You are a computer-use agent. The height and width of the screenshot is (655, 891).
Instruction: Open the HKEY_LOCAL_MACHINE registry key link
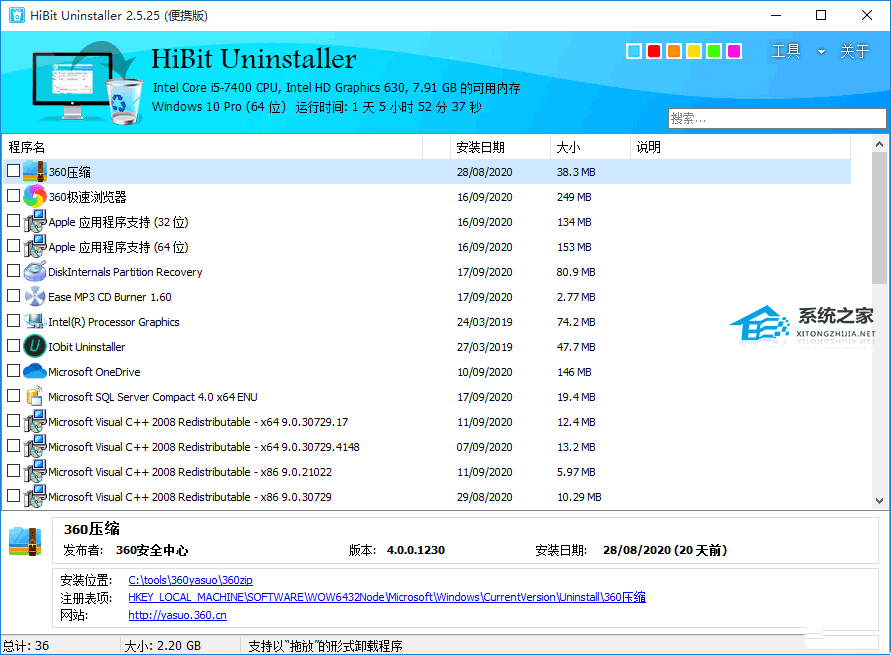[387, 597]
